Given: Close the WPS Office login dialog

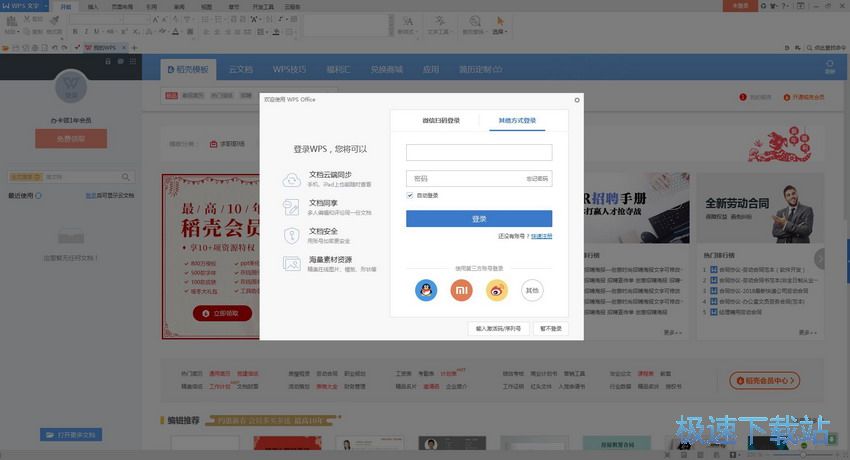Looking at the screenshot, I should point(577,100).
